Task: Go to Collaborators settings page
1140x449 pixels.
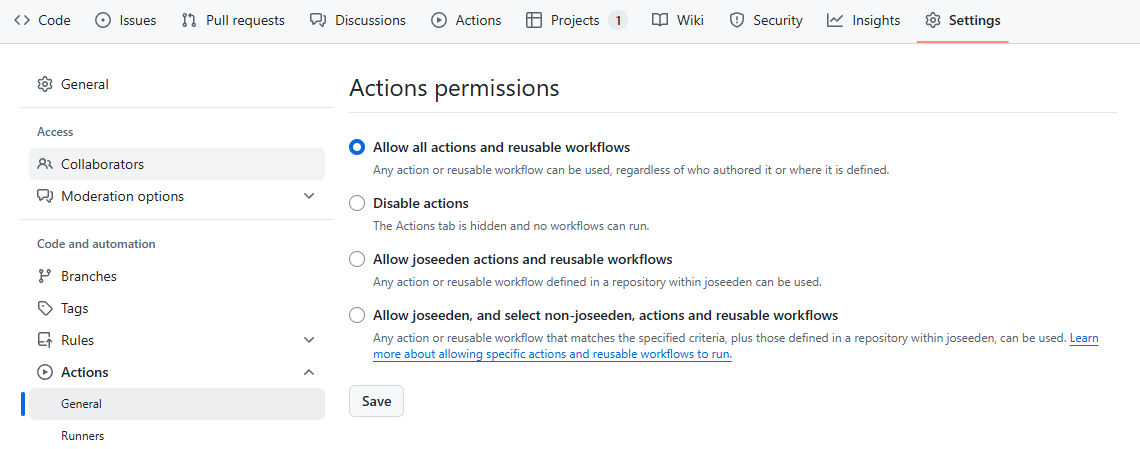Action: point(177,164)
